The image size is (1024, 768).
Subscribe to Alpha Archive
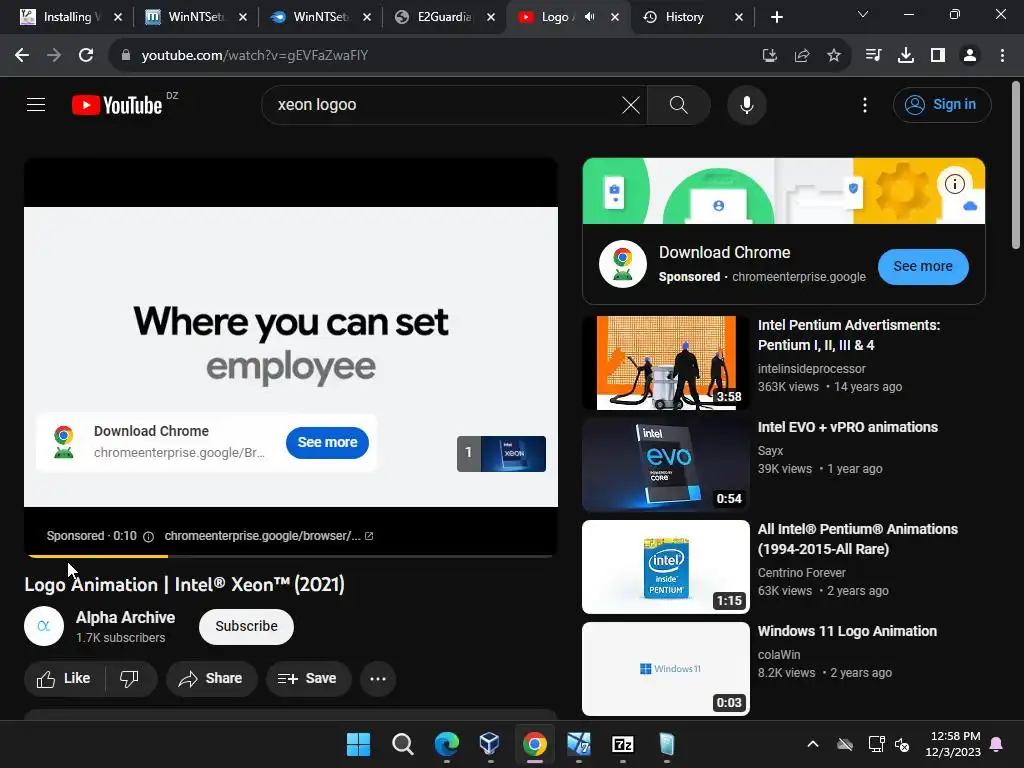point(246,626)
